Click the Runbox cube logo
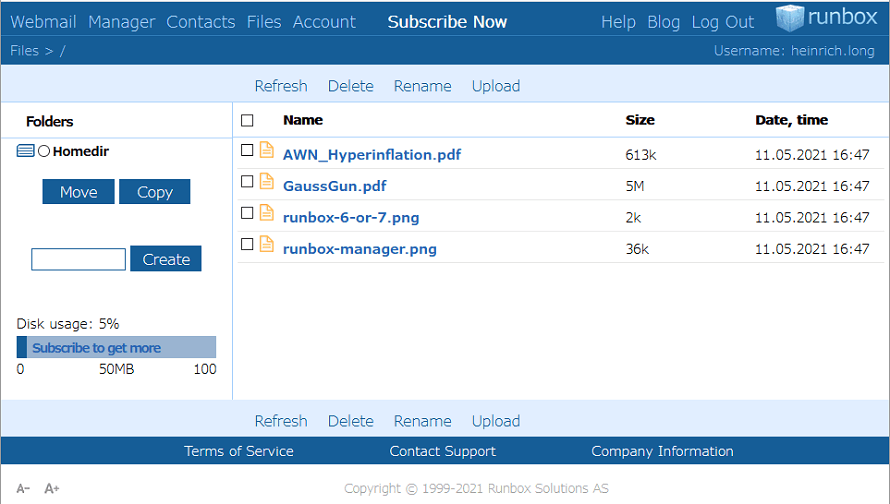Screen dimensions: 890x504 tap(790, 17)
